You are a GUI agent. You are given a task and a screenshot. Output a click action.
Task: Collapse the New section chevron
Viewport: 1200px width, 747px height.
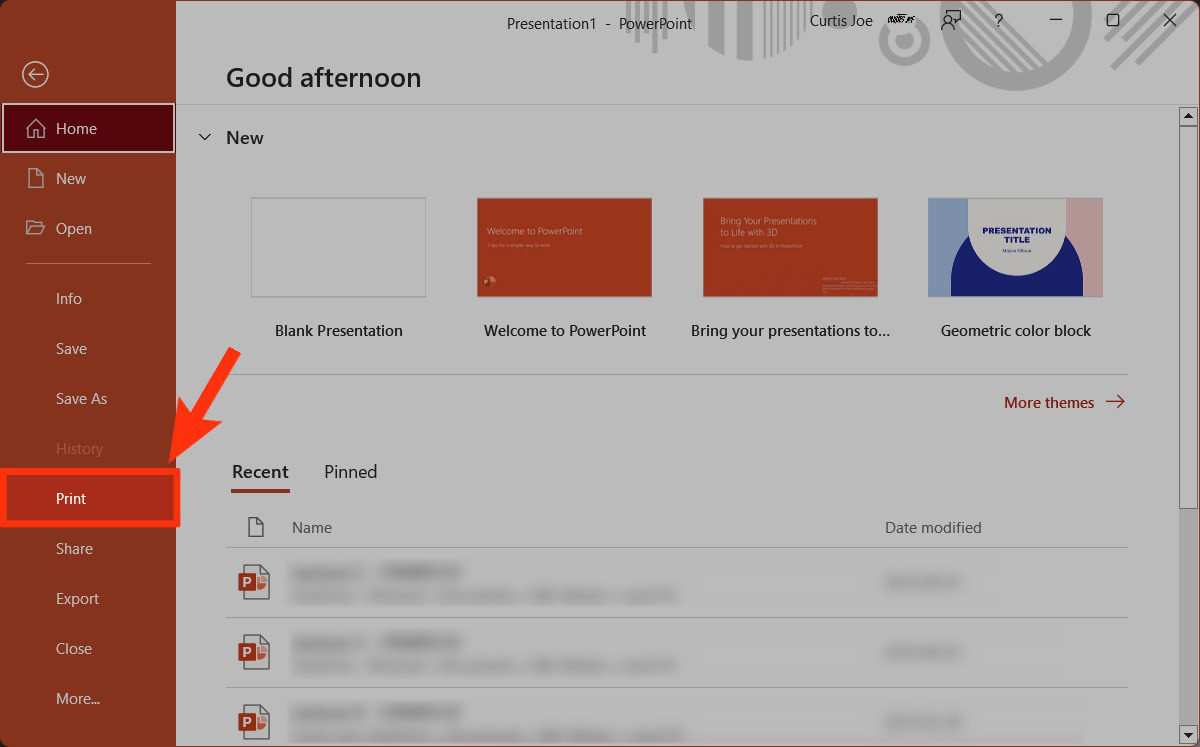(205, 138)
